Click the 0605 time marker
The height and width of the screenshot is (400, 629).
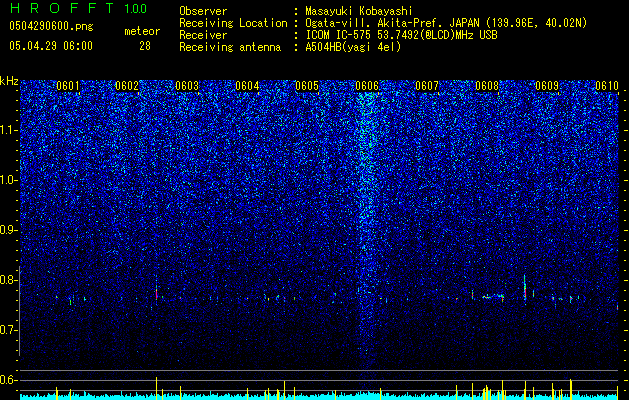coord(307,86)
